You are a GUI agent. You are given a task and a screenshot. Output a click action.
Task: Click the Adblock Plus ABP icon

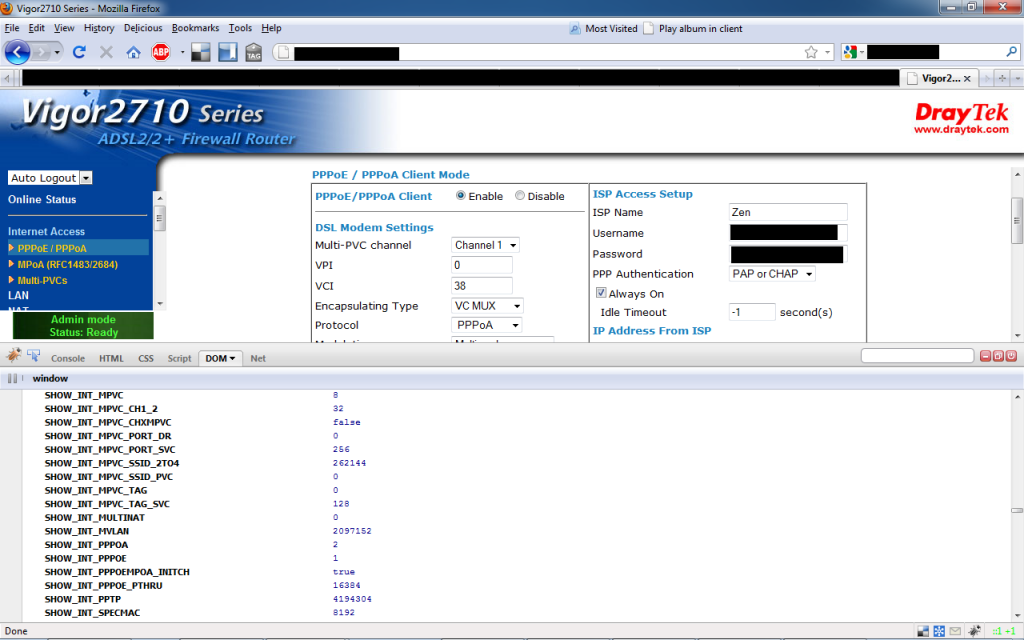159,51
